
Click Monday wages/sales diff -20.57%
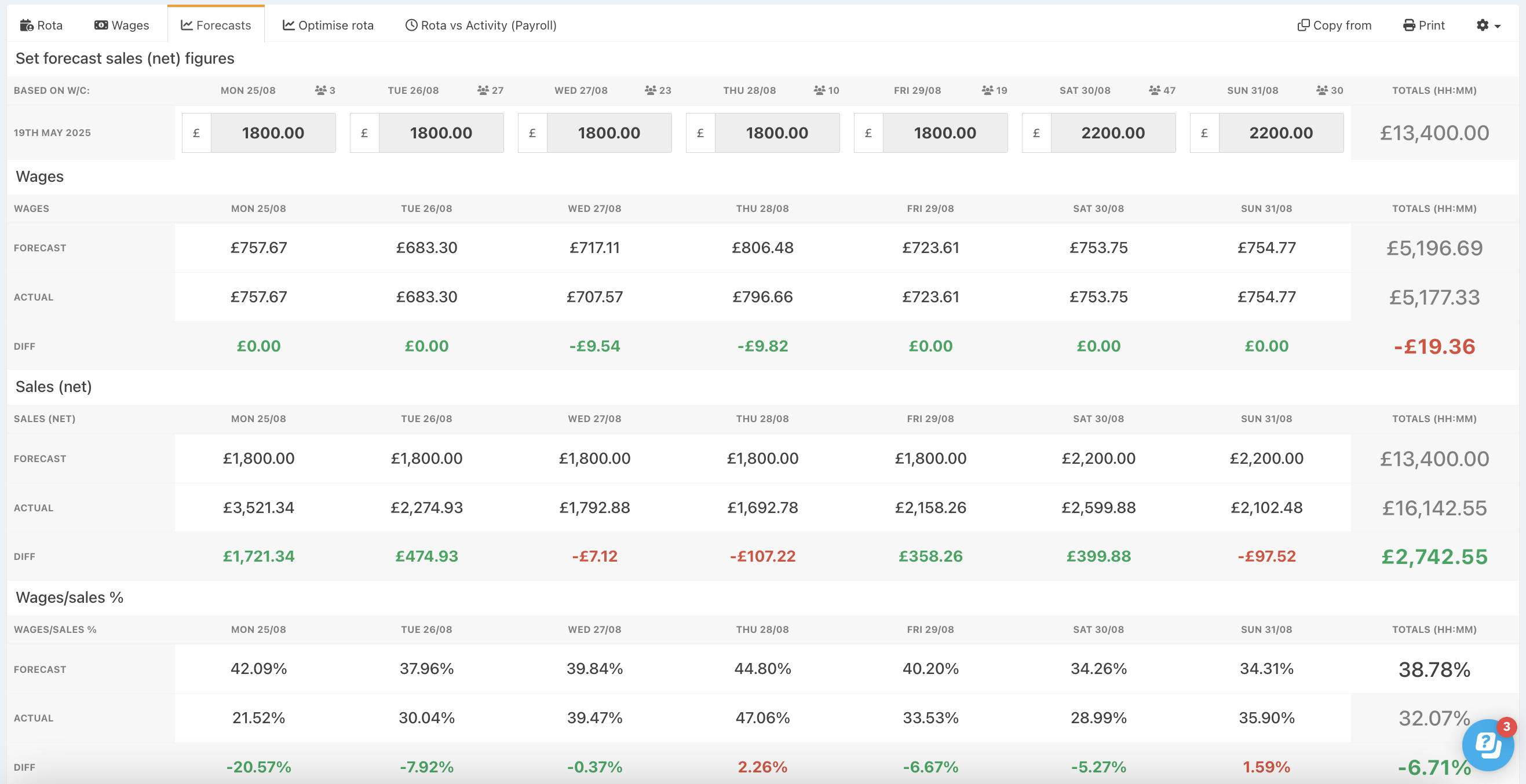click(x=258, y=767)
